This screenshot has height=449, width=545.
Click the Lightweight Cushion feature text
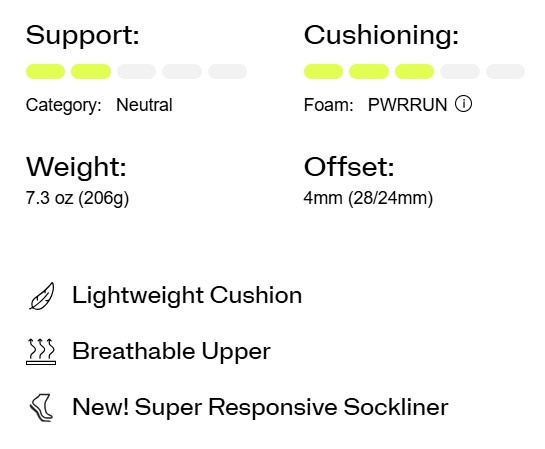(x=187, y=296)
